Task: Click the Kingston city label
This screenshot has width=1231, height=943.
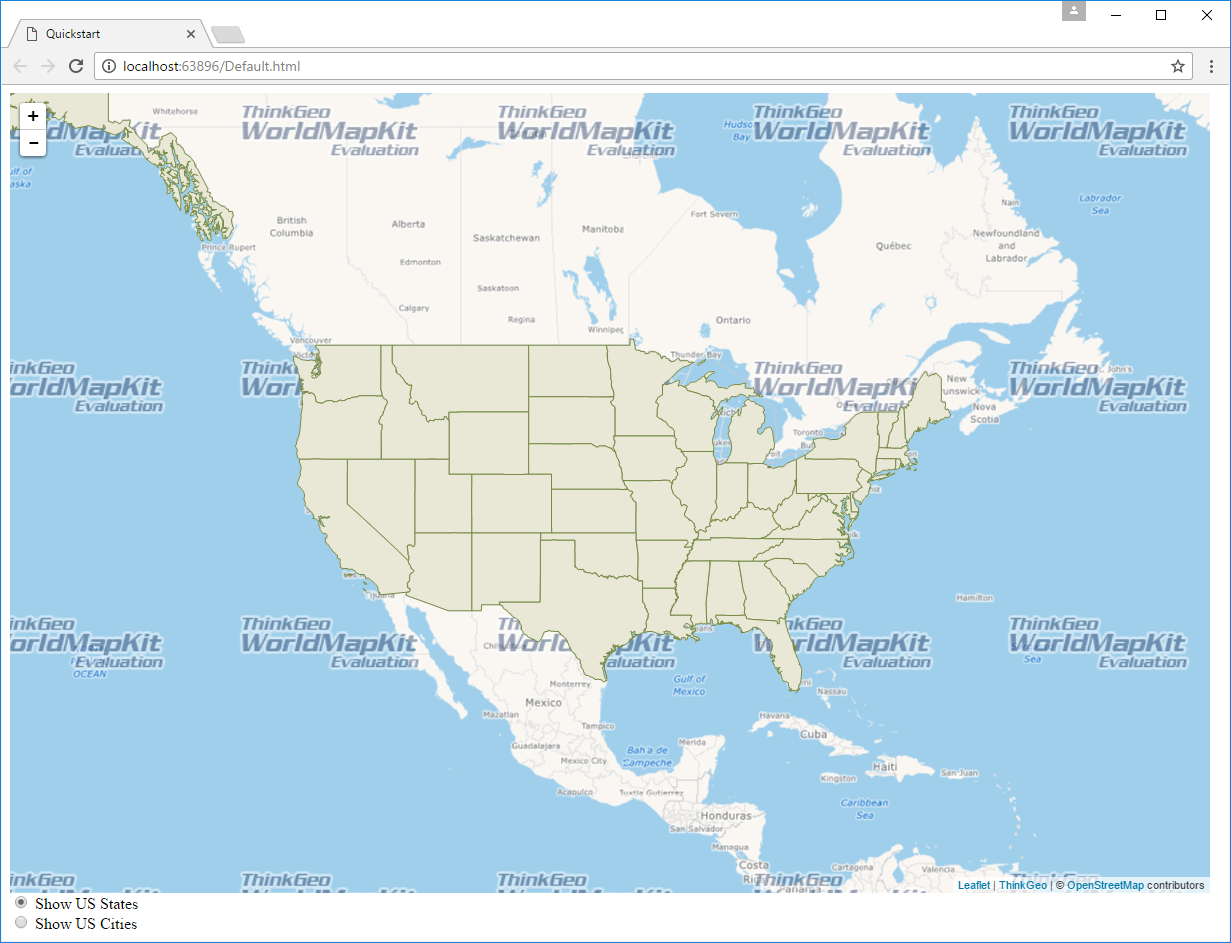Action: 838,778
